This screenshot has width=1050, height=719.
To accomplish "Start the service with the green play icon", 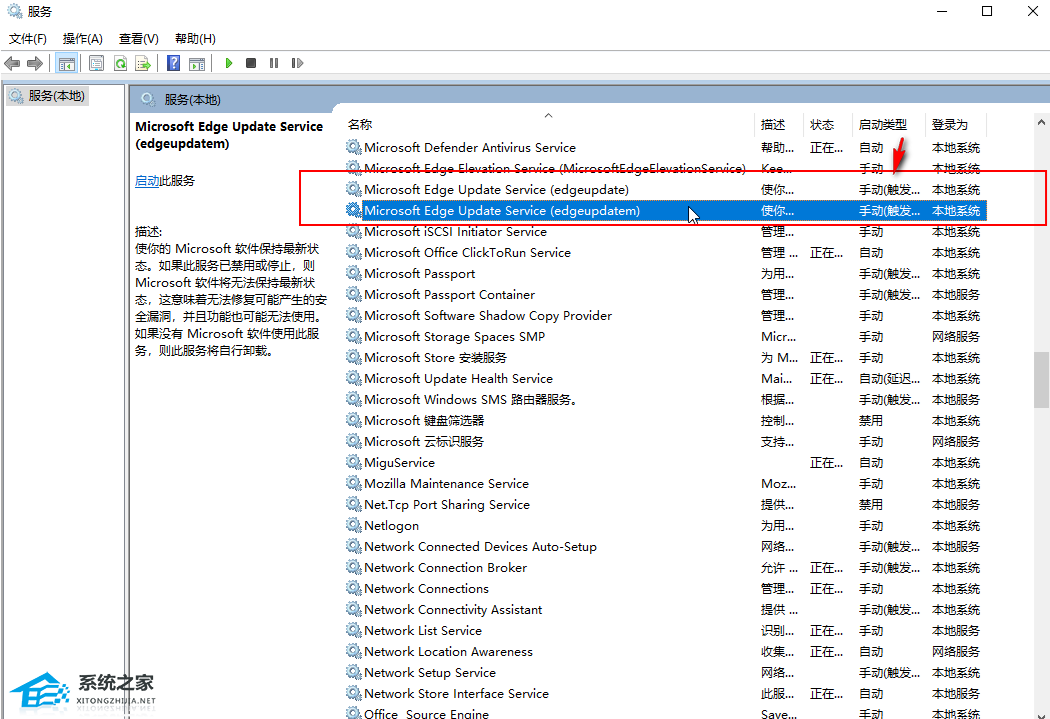I will coord(228,63).
